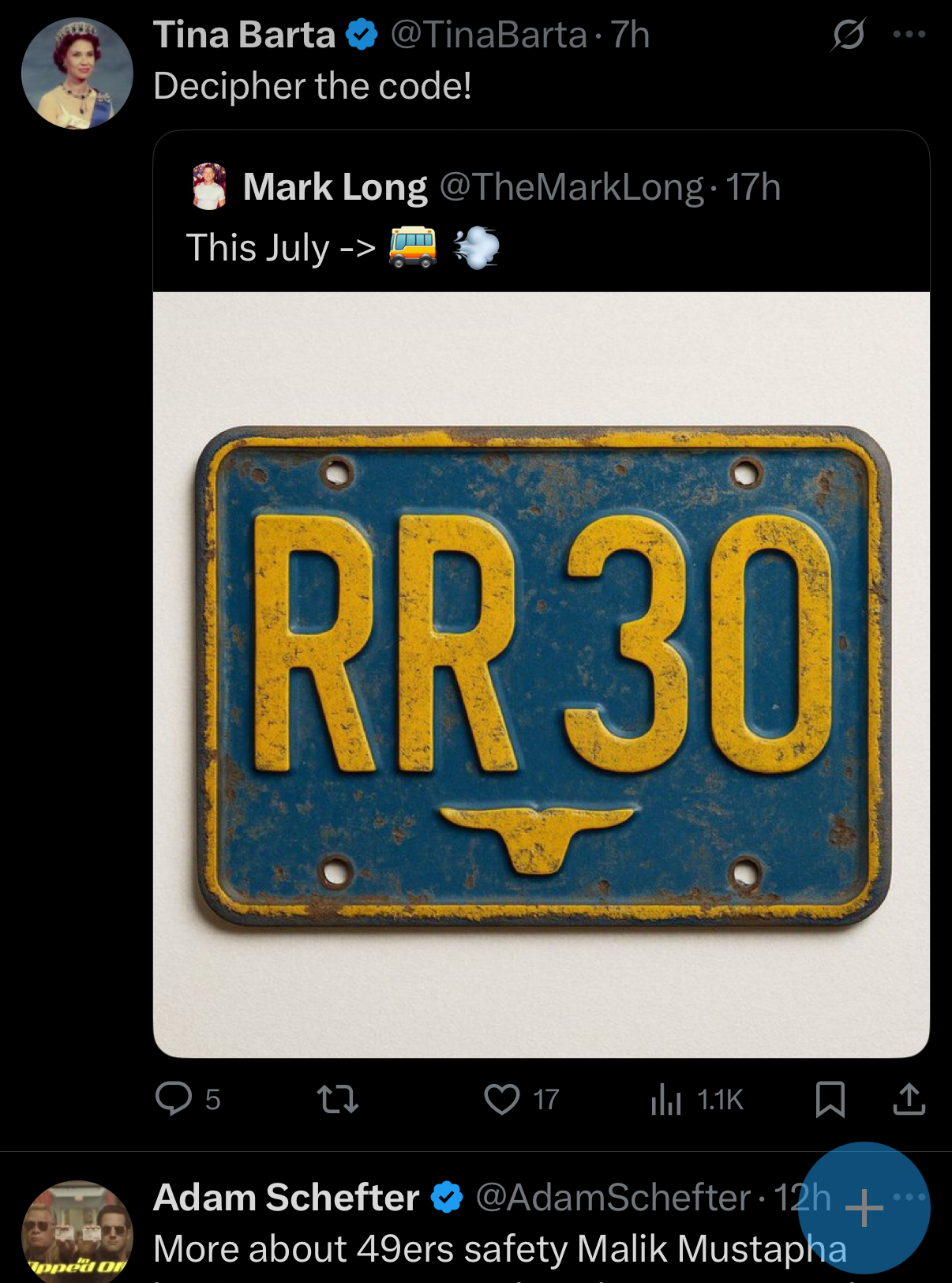Viewport: 952px width, 1283px height.
Task: Tap Adam Schefter's verified checkmark badge
Action: tap(447, 1197)
